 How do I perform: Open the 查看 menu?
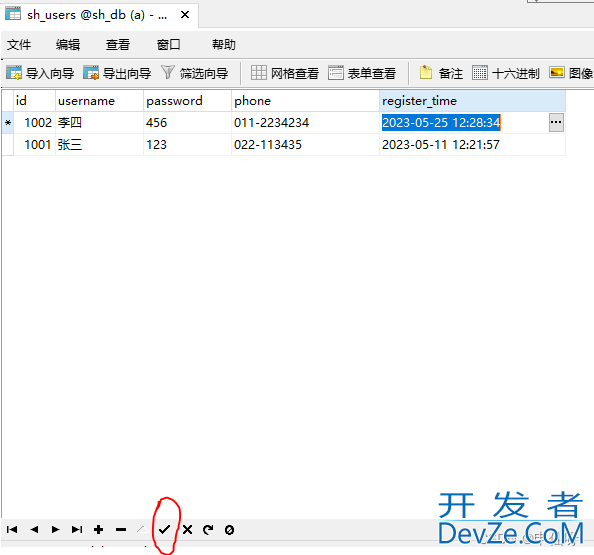pyautogui.click(x=118, y=45)
